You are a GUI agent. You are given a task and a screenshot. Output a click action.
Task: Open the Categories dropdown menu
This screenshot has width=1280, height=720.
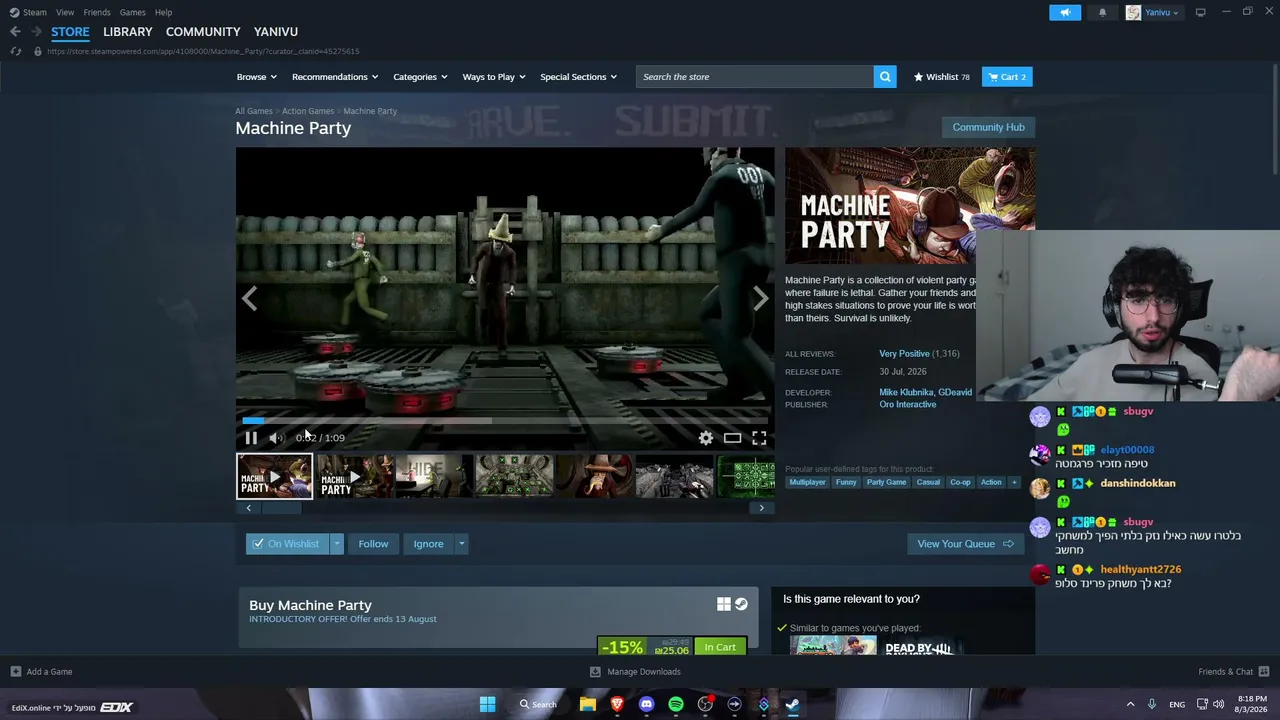420,77
